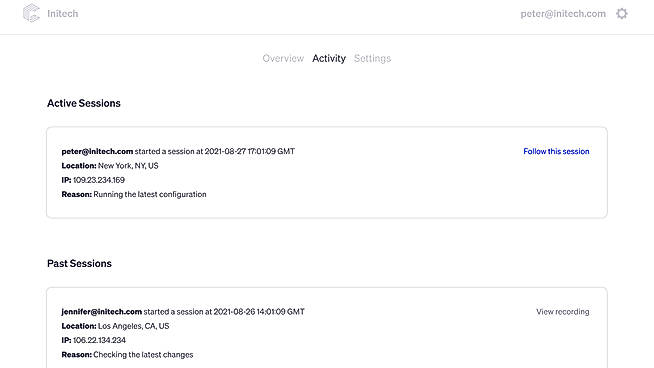Click New York, NY, US location
Viewport: 654px width, 368px height.
coord(128,166)
